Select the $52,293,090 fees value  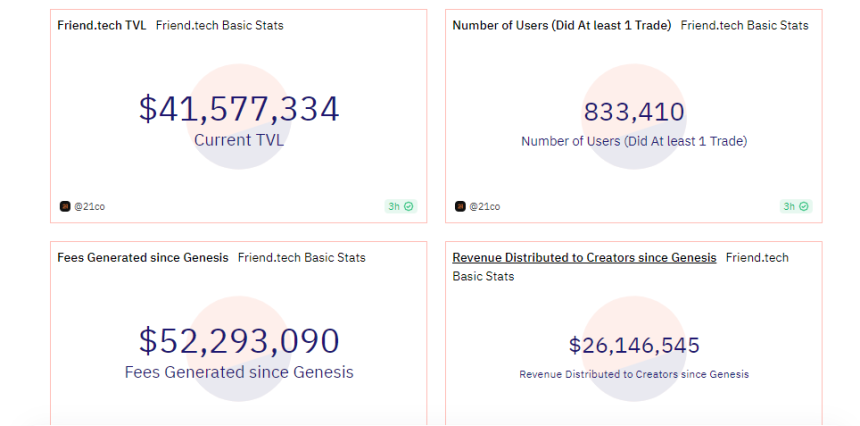(x=239, y=341)
